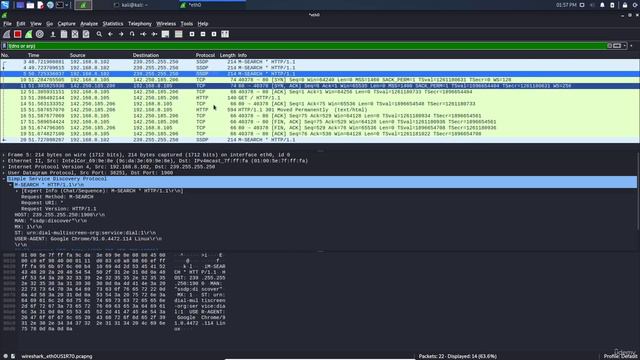
Task: Sort packets by Time column
Action: pyautogui.click(x=33, y=55)
